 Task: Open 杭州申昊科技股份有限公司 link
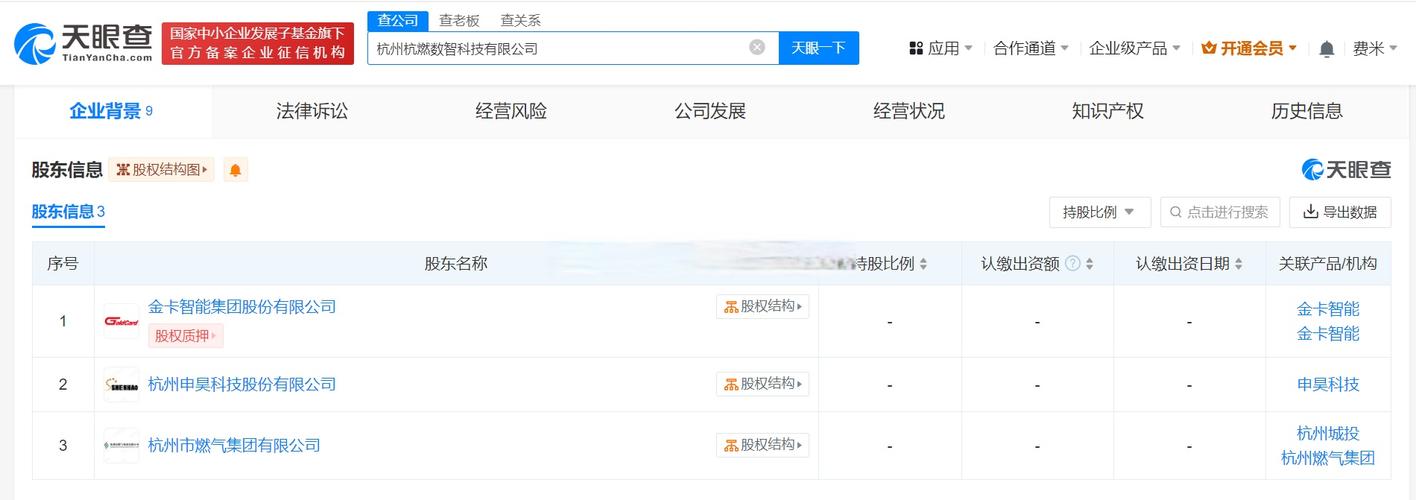[x=242, y=384]
